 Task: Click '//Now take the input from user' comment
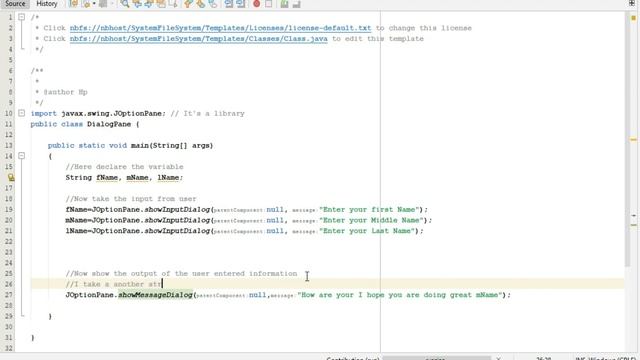(x=131, y=199)
